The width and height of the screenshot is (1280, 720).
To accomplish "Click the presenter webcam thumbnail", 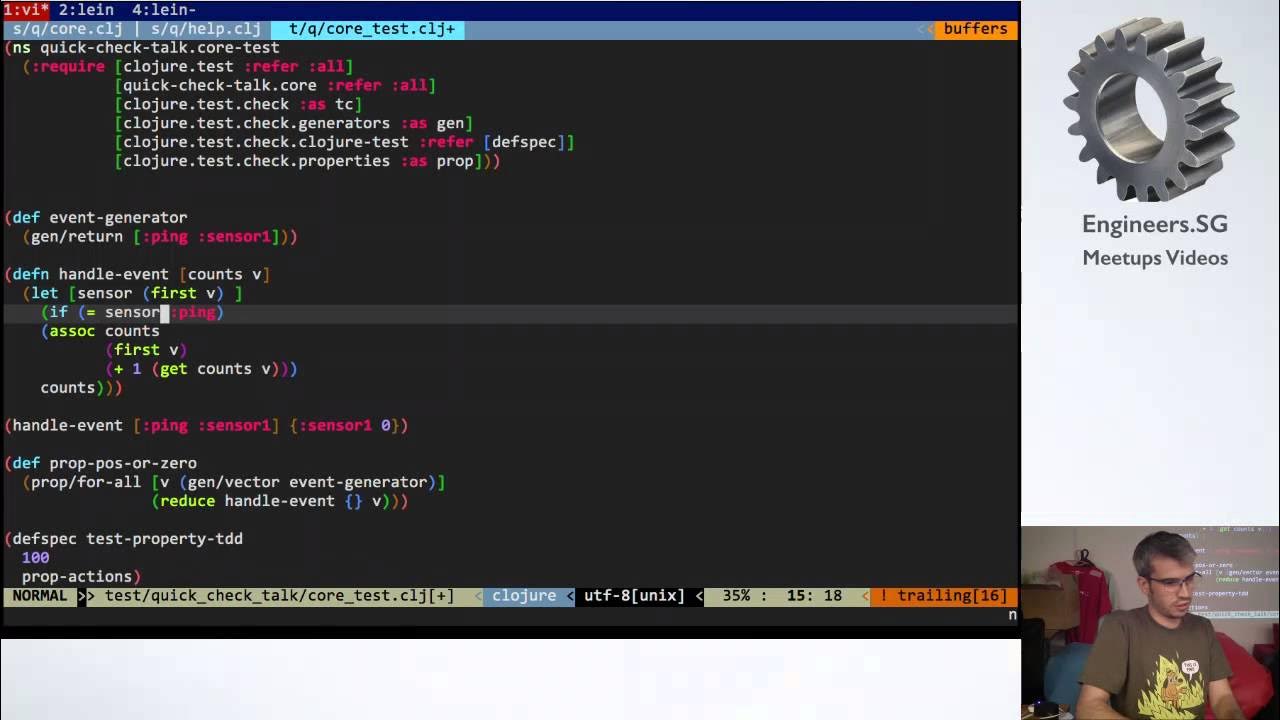I will (x=1150, y=622).
